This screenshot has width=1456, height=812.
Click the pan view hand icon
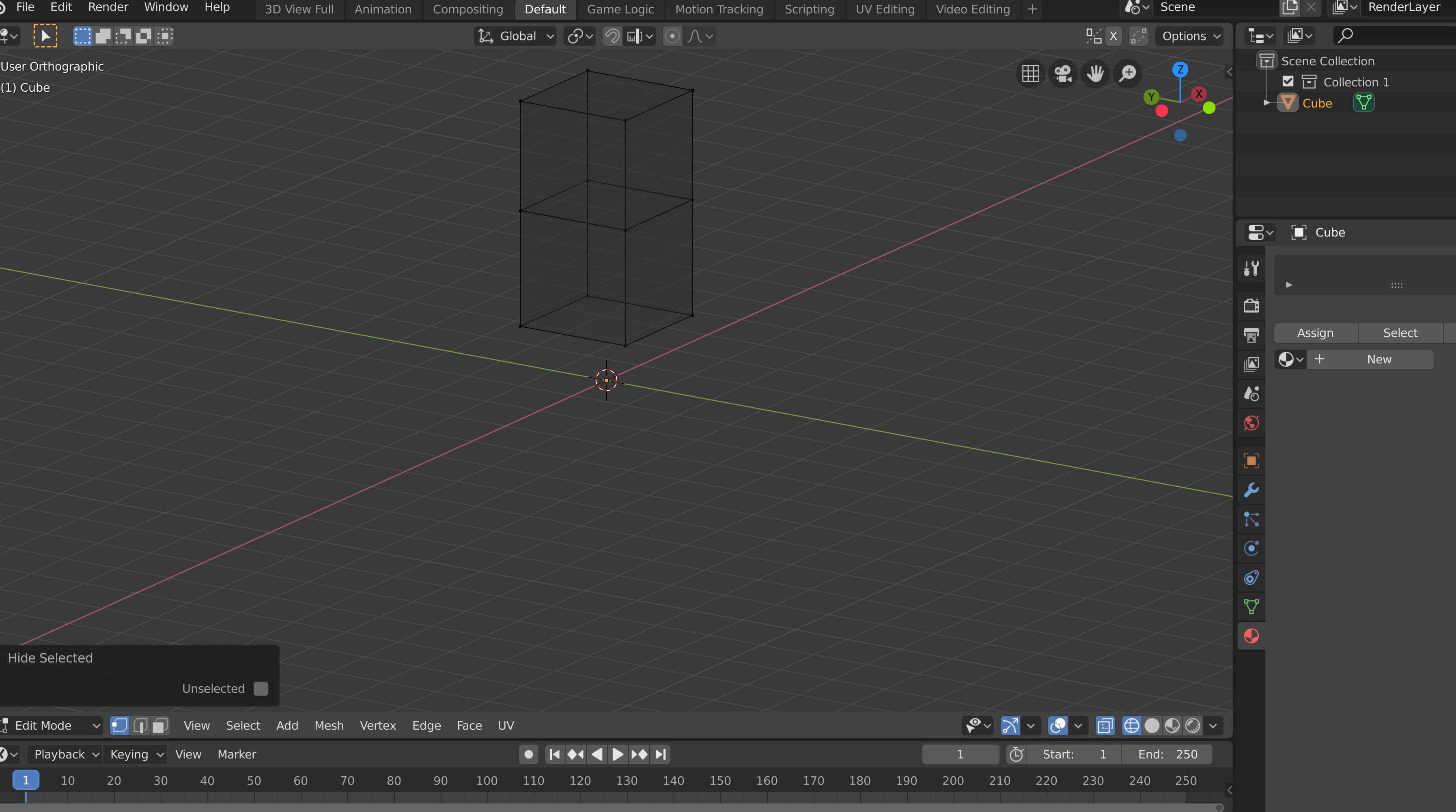pos(1095,73)
